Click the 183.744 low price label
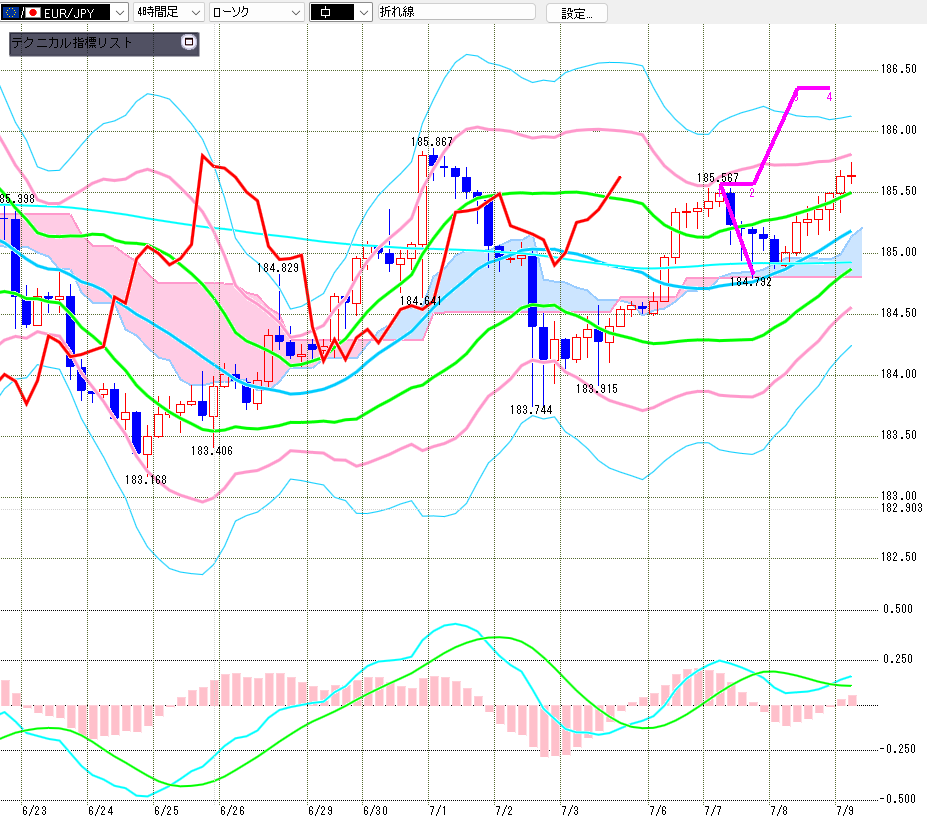The width and height of the screenshot is (927, 820). point(531,410)
